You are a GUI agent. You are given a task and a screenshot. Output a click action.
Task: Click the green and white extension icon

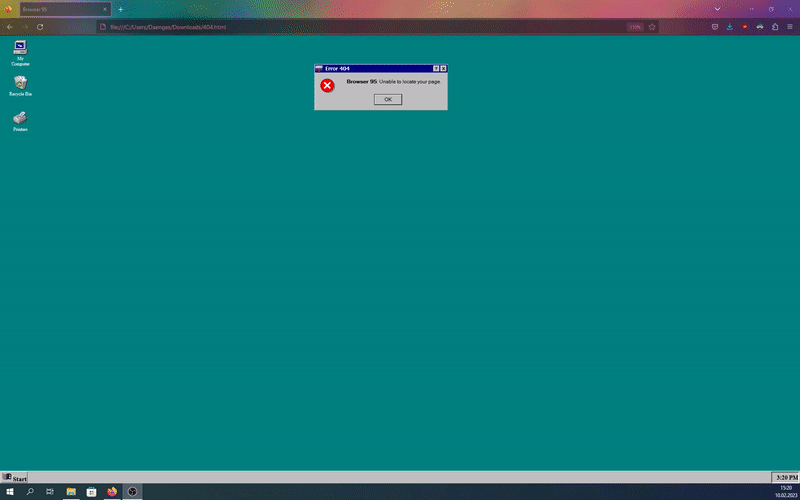760,27
